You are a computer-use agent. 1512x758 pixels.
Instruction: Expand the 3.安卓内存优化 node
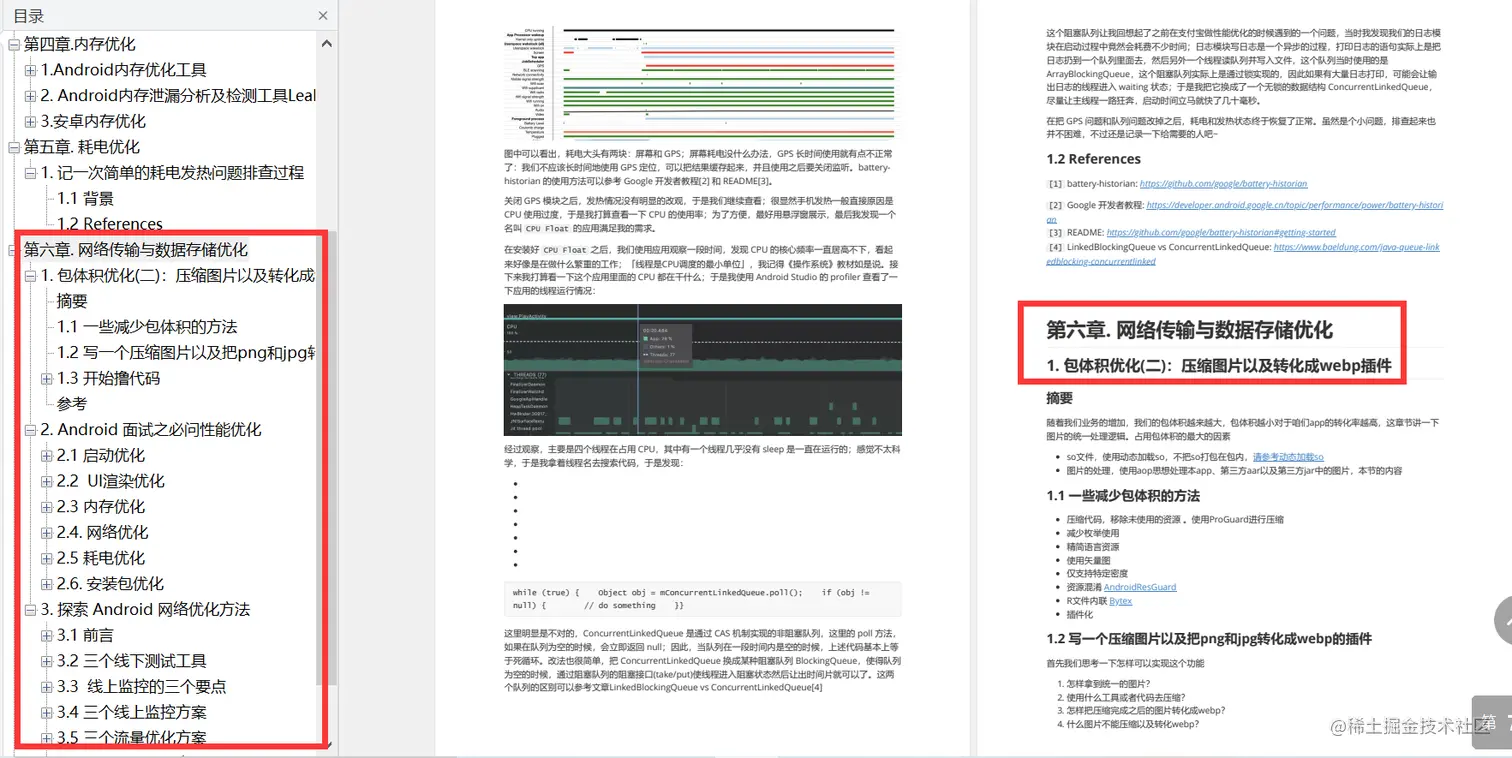[x=30, y=122]
